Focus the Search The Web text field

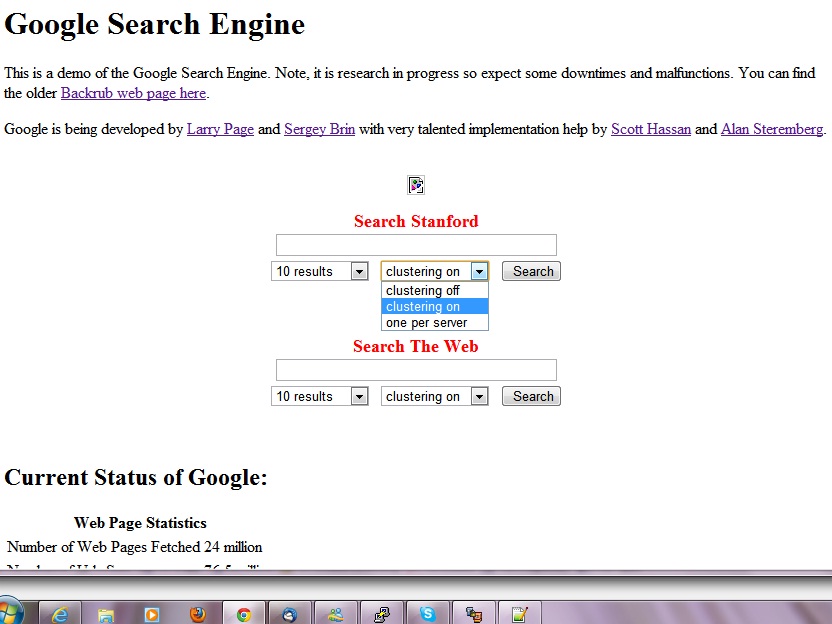(x=416, y=370)
